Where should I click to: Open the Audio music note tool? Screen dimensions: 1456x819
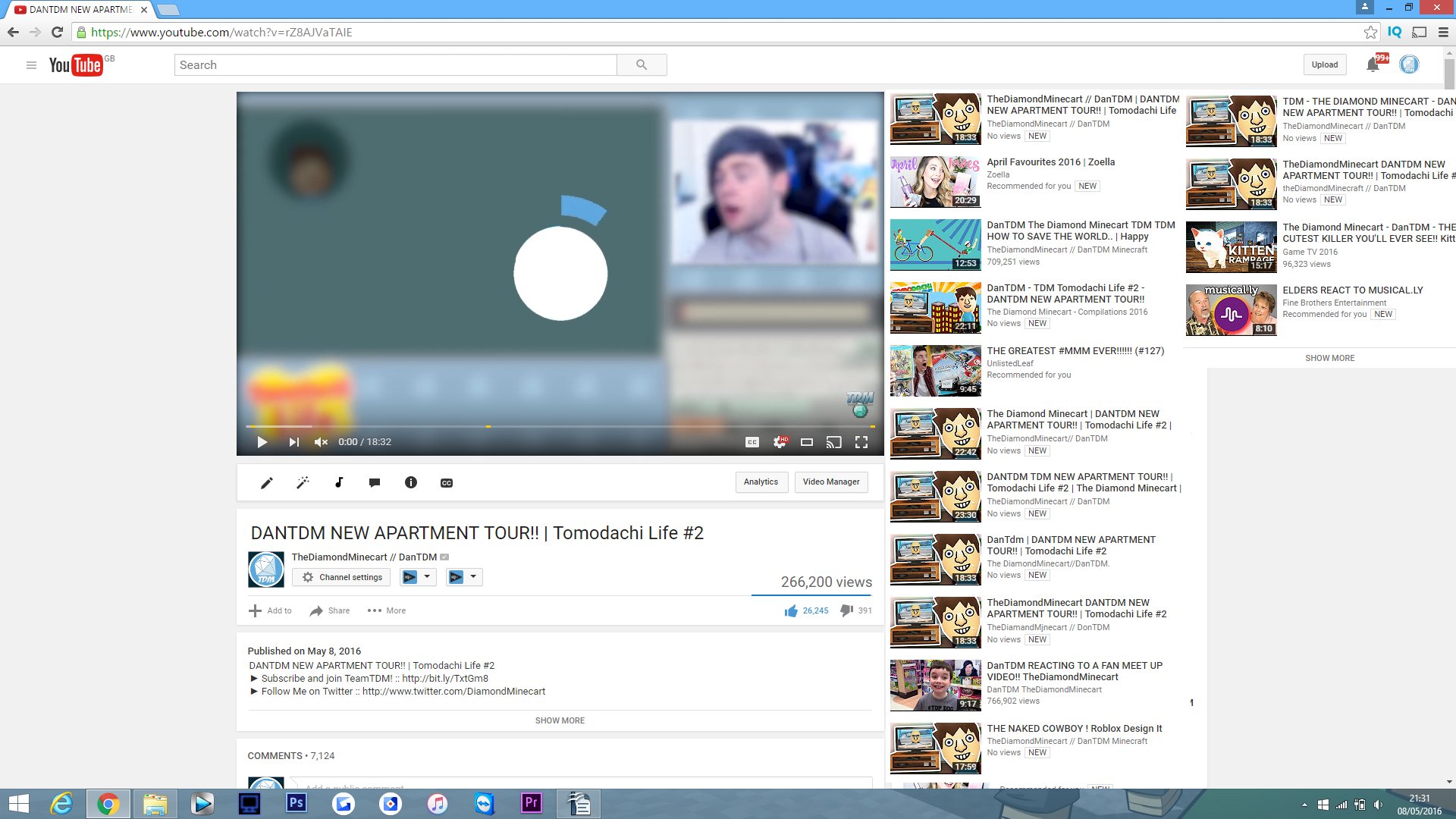pyautogui.click(x=339, y=483)
